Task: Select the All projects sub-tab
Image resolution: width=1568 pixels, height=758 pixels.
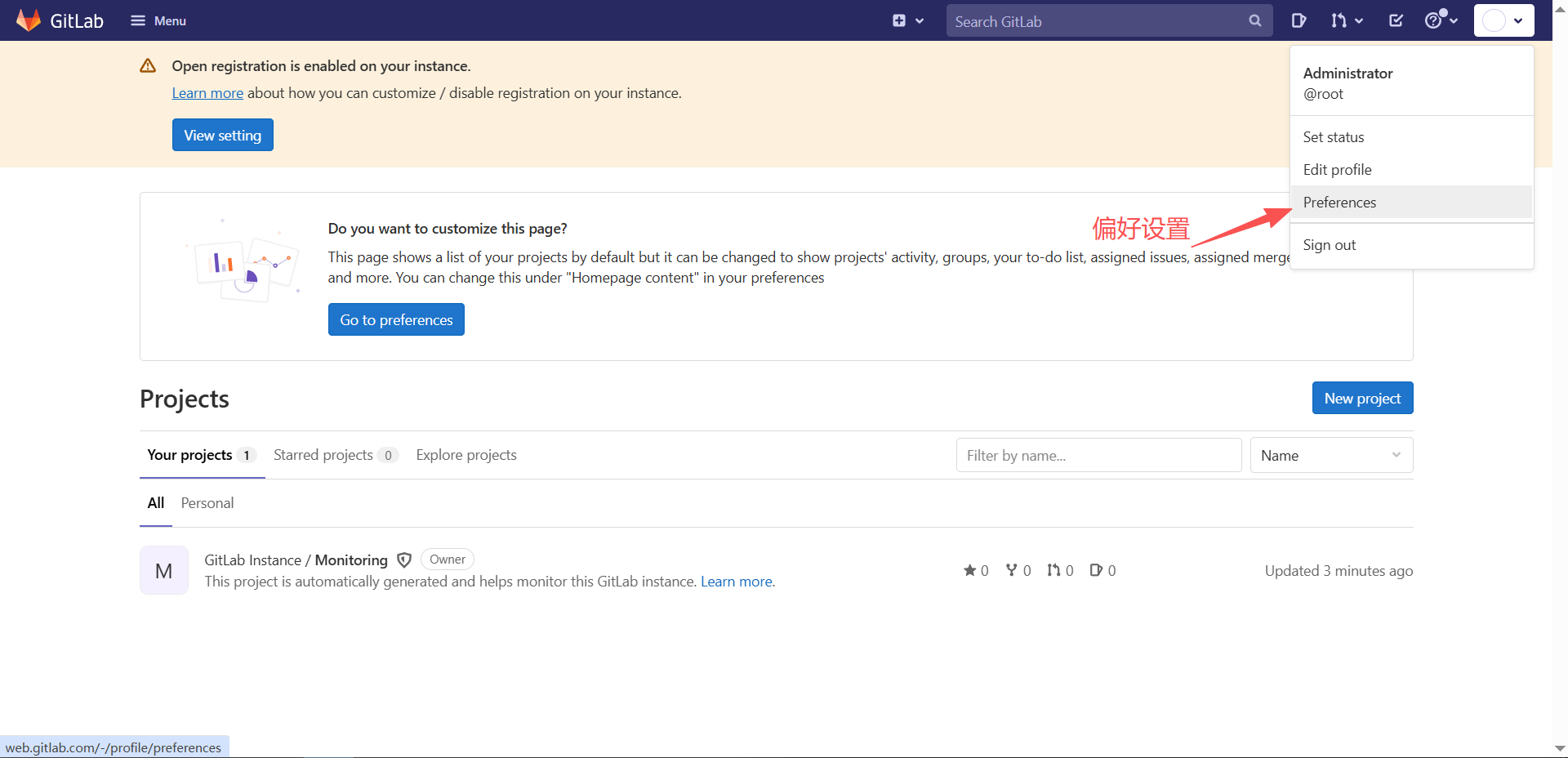Action: click(x=156, y=503)
